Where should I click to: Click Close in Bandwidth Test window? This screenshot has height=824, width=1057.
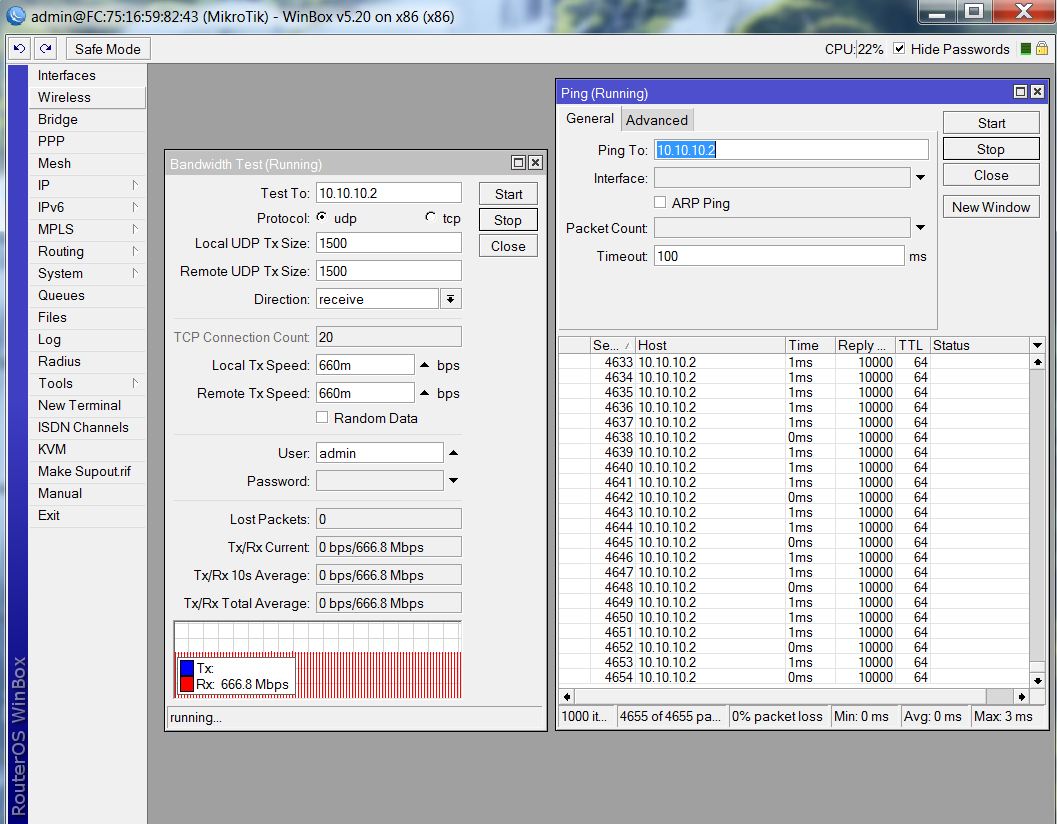[508, 246]
